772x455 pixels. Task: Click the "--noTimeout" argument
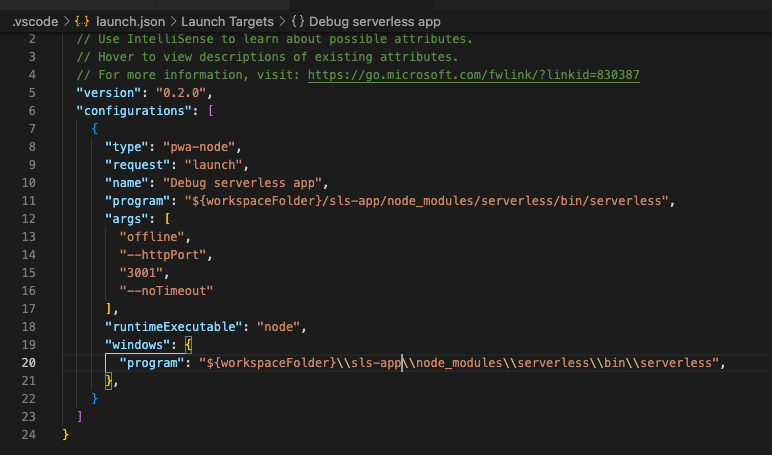click(166, 291)
